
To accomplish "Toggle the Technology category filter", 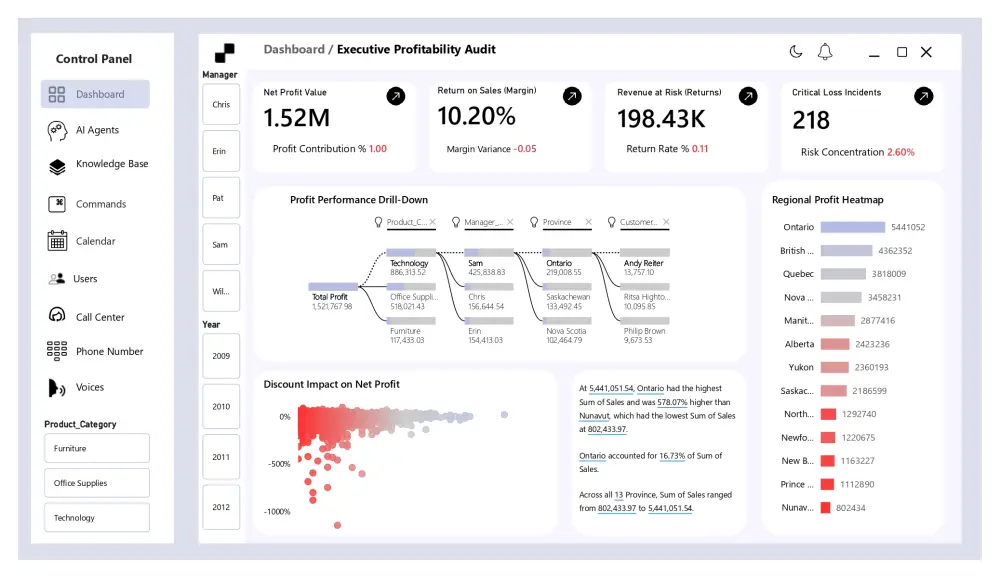I will click(96, 517).
